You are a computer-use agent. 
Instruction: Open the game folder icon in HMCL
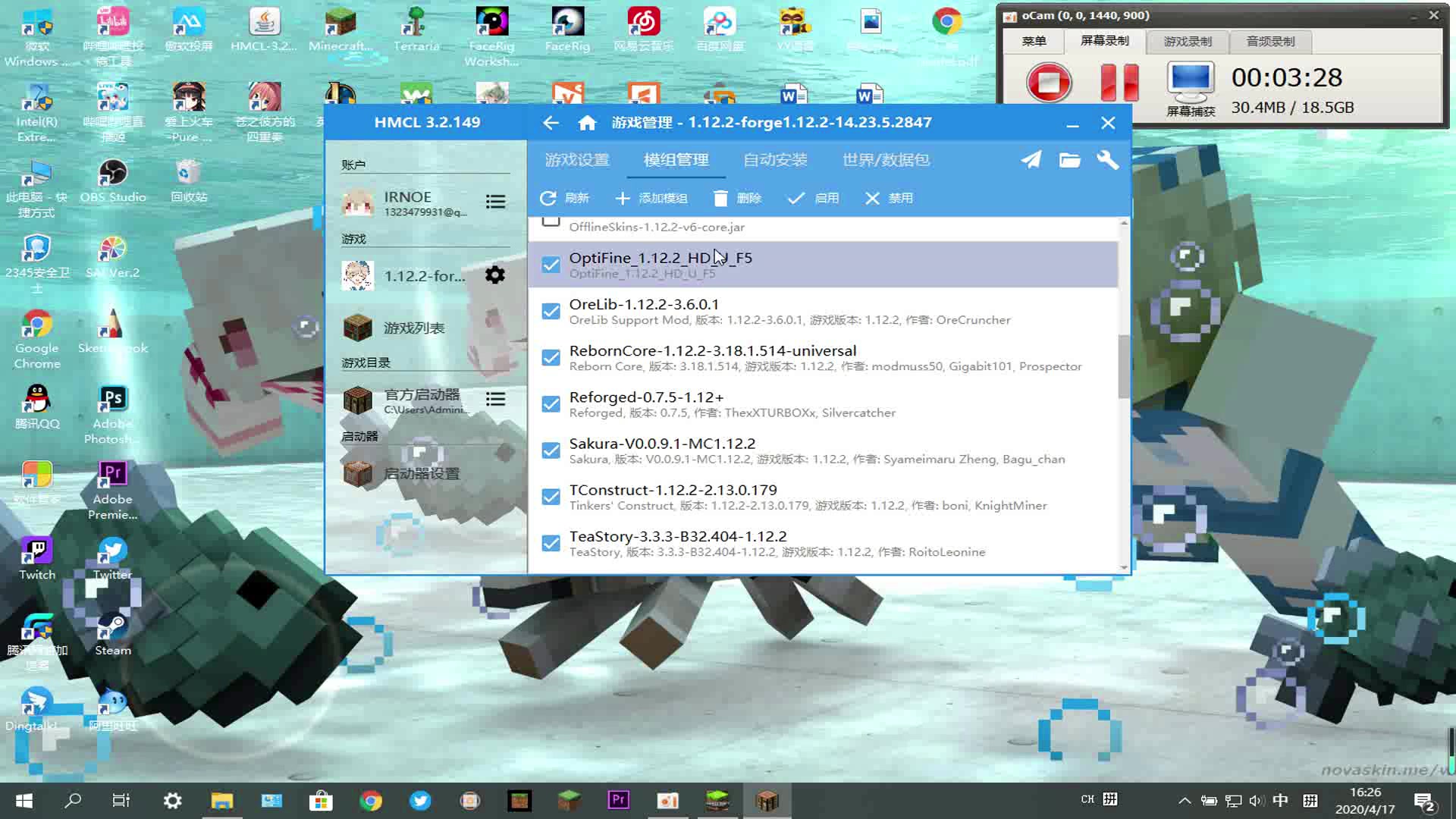point(1069,160)
